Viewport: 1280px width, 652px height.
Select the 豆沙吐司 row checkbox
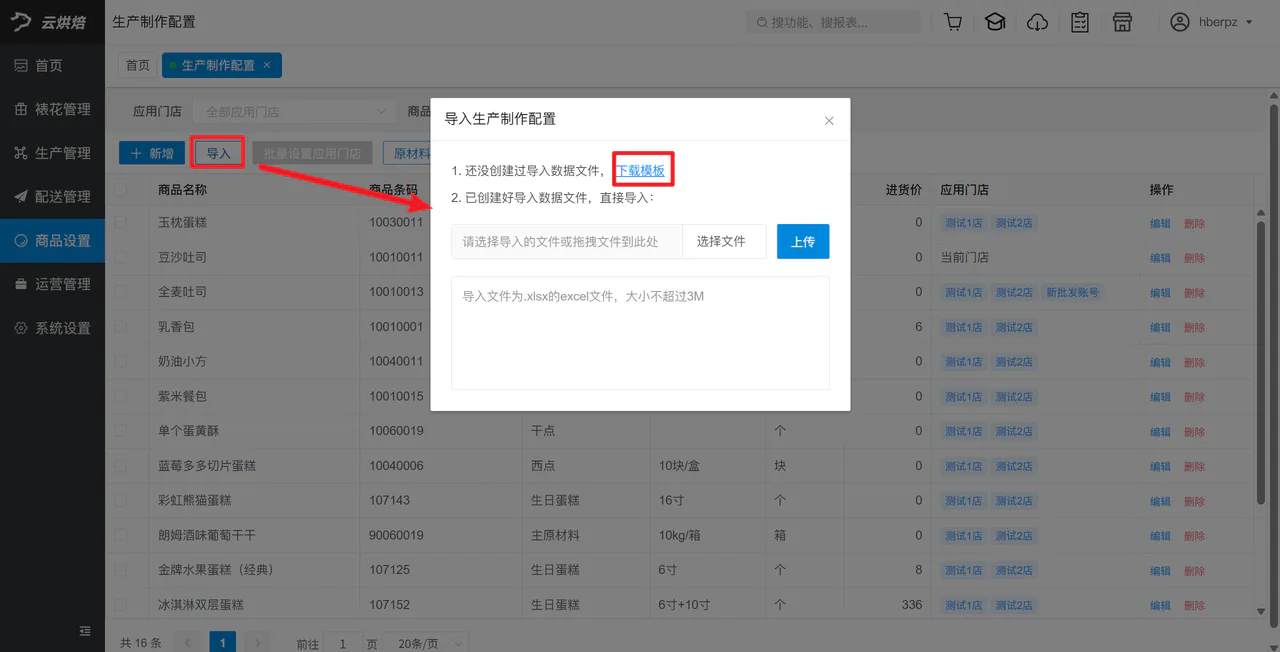click(x=120, y=257)
